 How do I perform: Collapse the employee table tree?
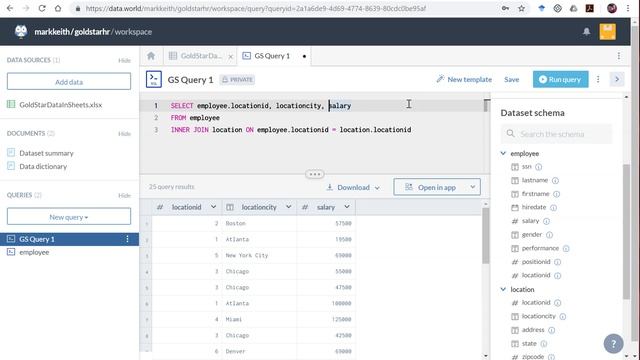tap(503, 153)
